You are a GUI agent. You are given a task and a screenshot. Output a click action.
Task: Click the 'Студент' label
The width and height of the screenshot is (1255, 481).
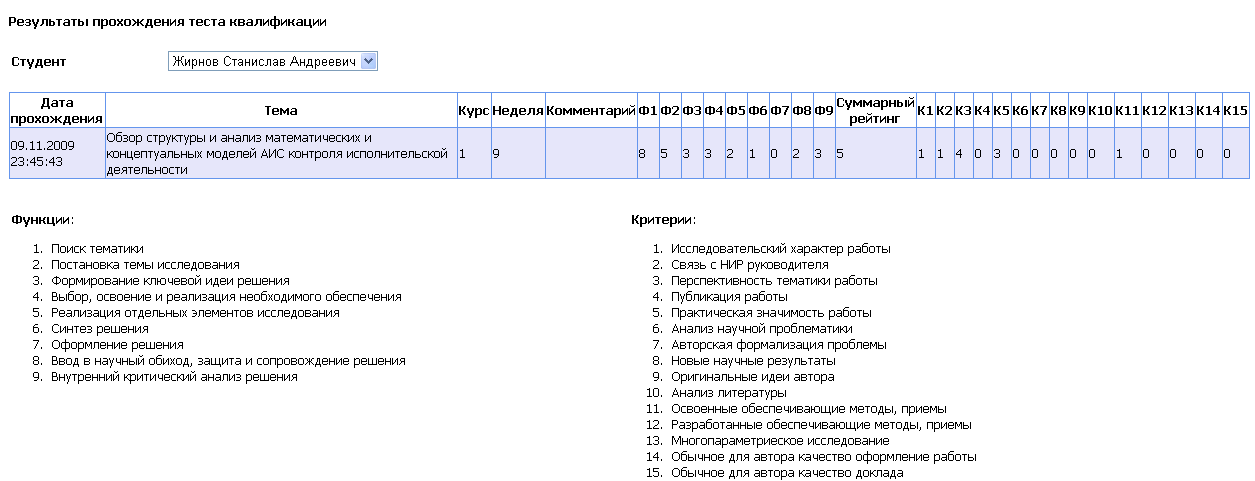click(x=38, y=62)
